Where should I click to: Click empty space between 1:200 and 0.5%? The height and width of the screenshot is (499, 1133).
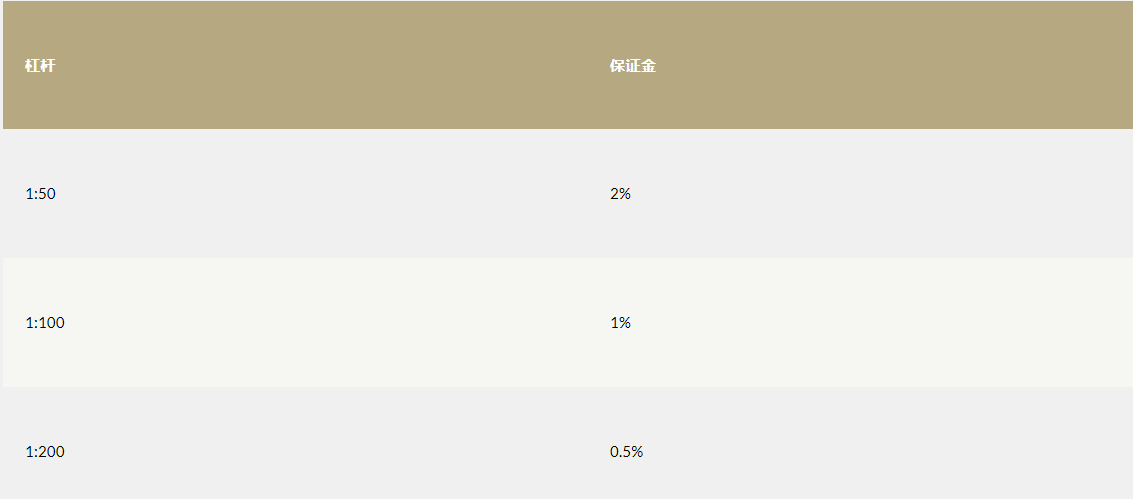[x=337, y=451]
